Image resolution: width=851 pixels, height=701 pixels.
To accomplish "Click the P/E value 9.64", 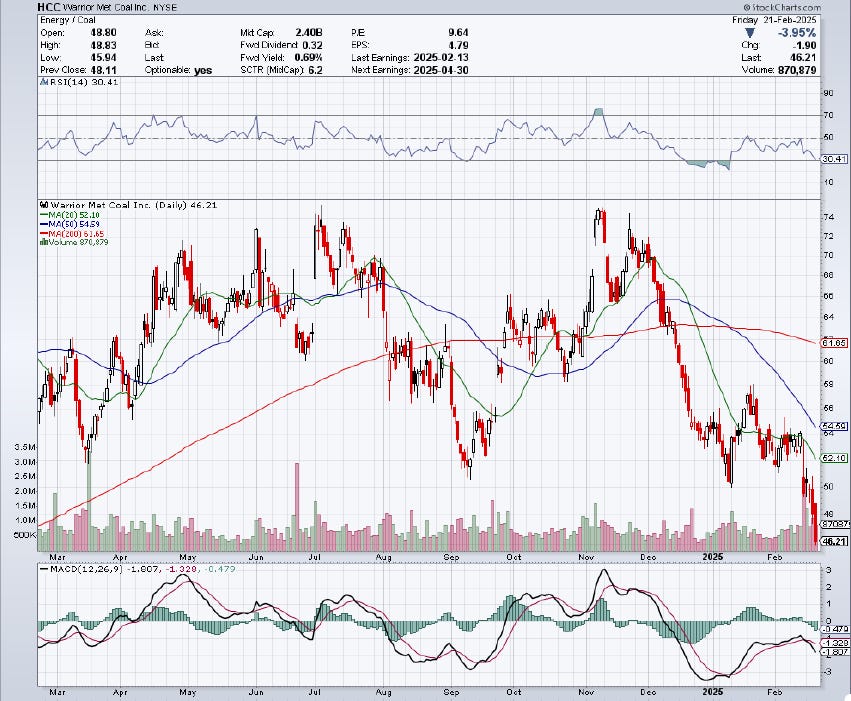I will (459, 33).
